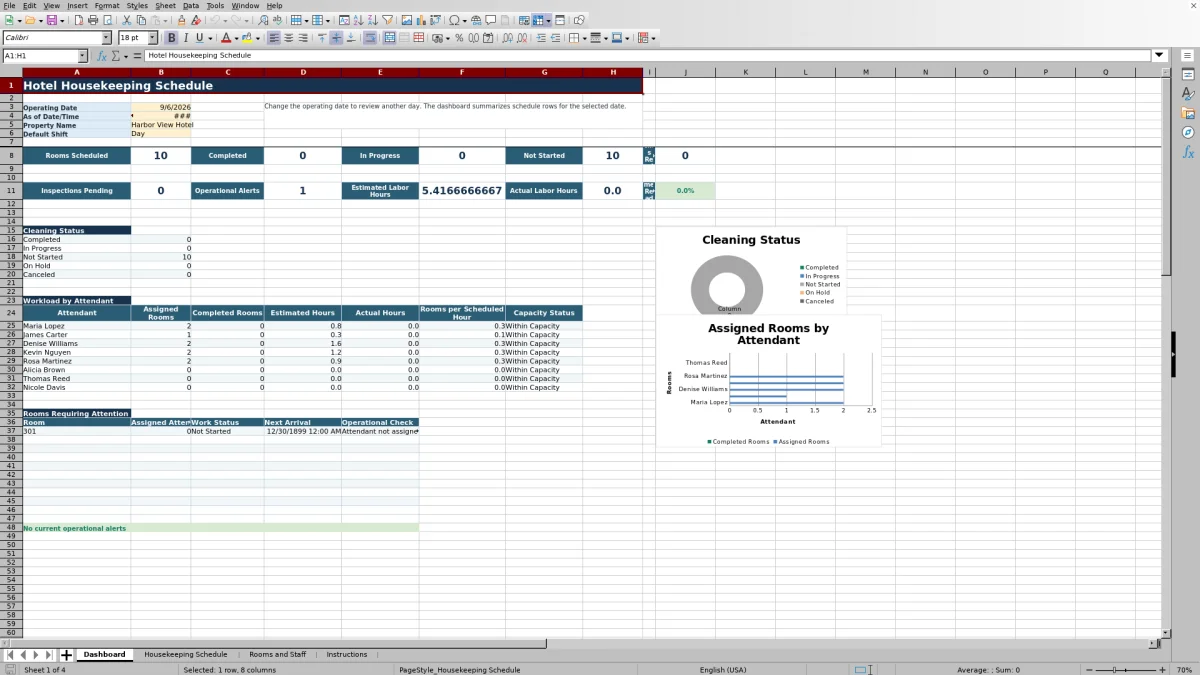Viewport: 1200px width, 675px height.
Task: Select the Operating Date cell value 9/6/2026
Action: [161, 107]
